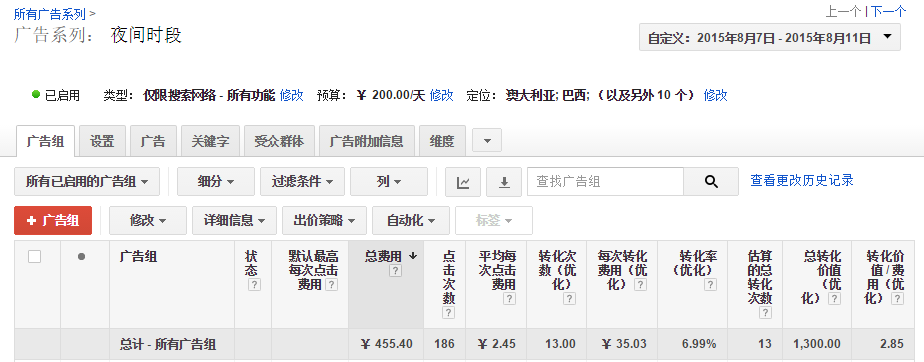Open the 细分 dropdown

[x=216, y=182]
